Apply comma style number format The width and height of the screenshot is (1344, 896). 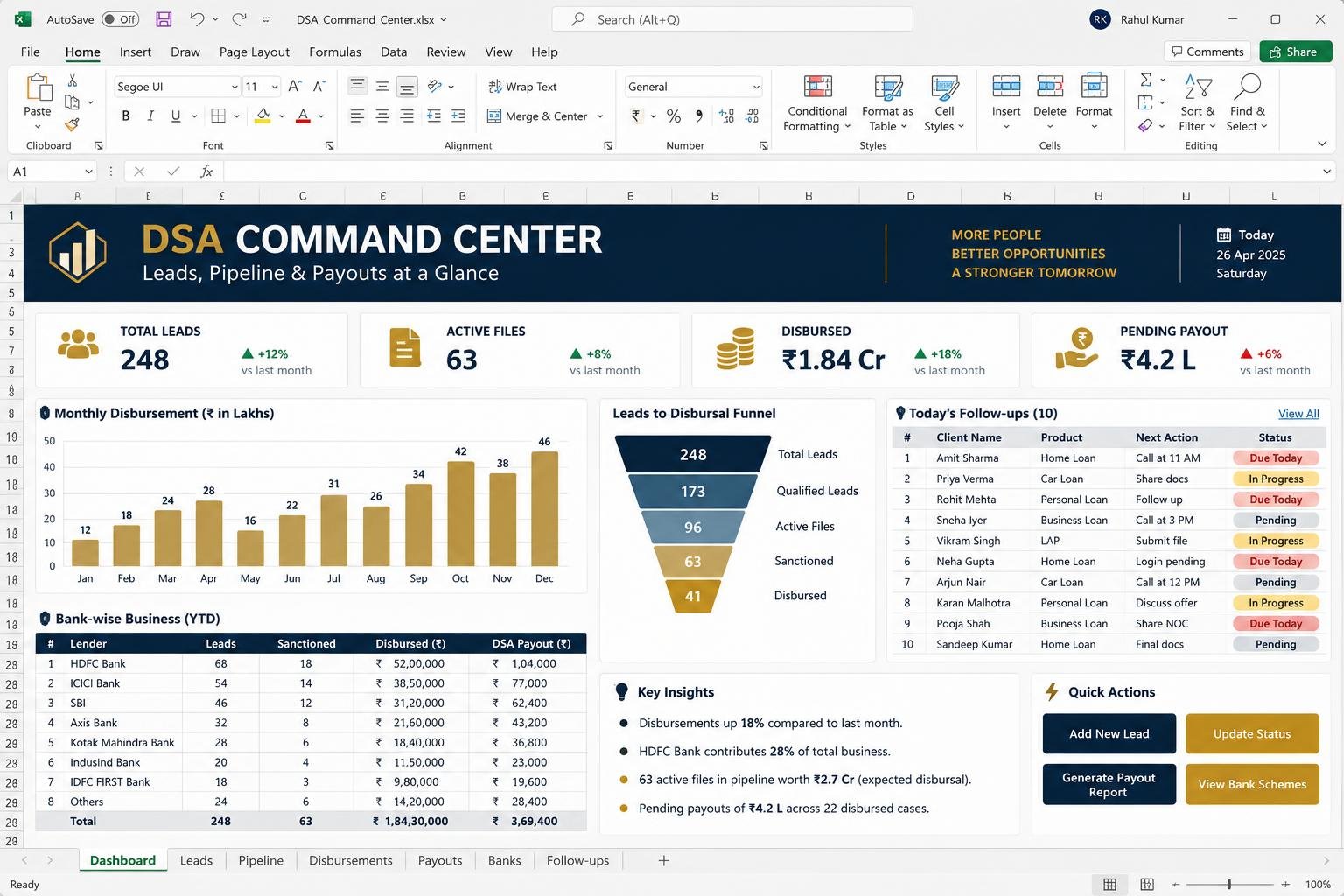point(698,115)
